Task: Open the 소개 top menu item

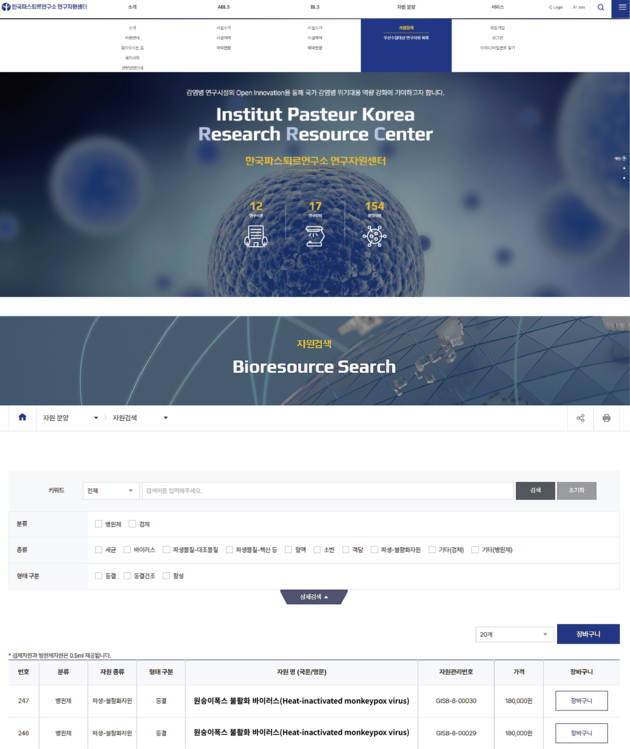Action: pyautogui.click(x=132, y=7)
